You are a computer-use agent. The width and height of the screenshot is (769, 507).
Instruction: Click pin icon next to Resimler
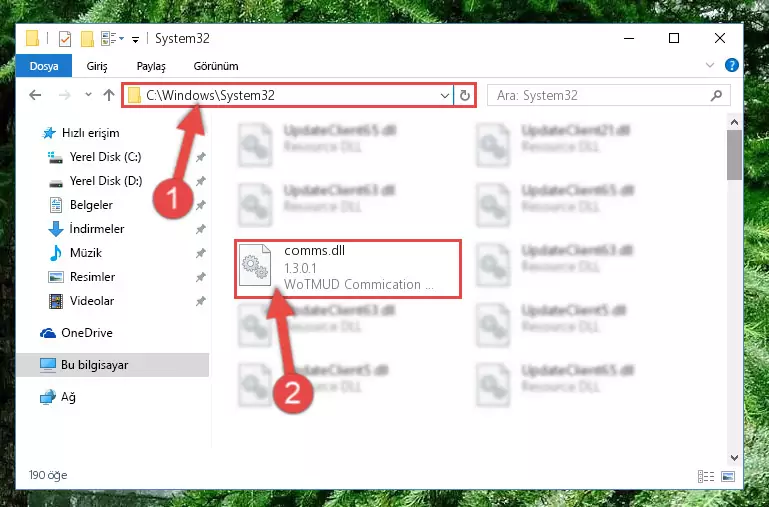point(201,278)
